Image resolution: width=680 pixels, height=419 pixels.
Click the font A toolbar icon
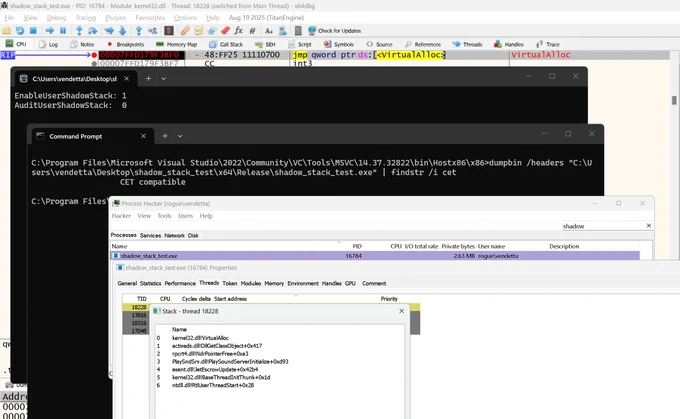click(x=269, y=31)
